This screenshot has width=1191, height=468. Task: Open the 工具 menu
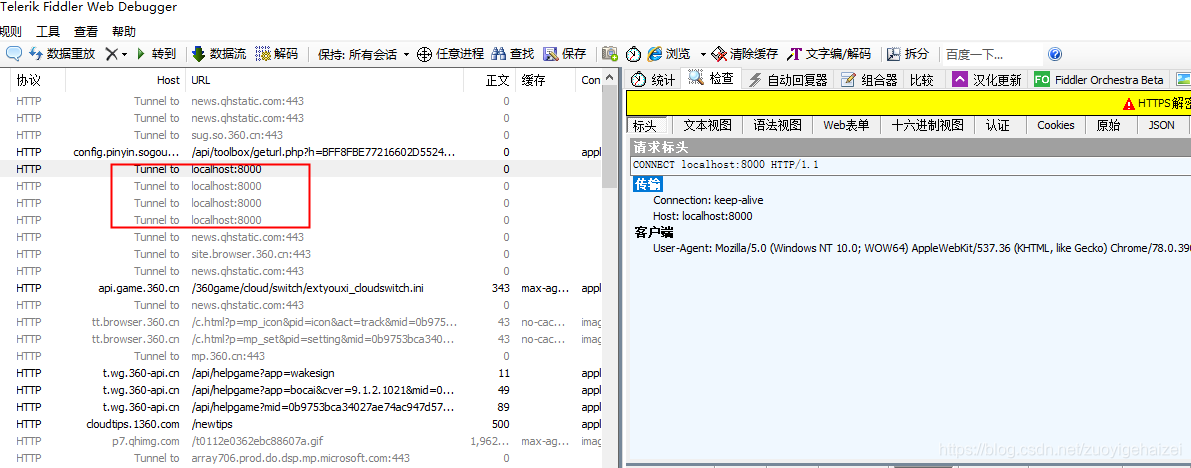tap(48, 31)
